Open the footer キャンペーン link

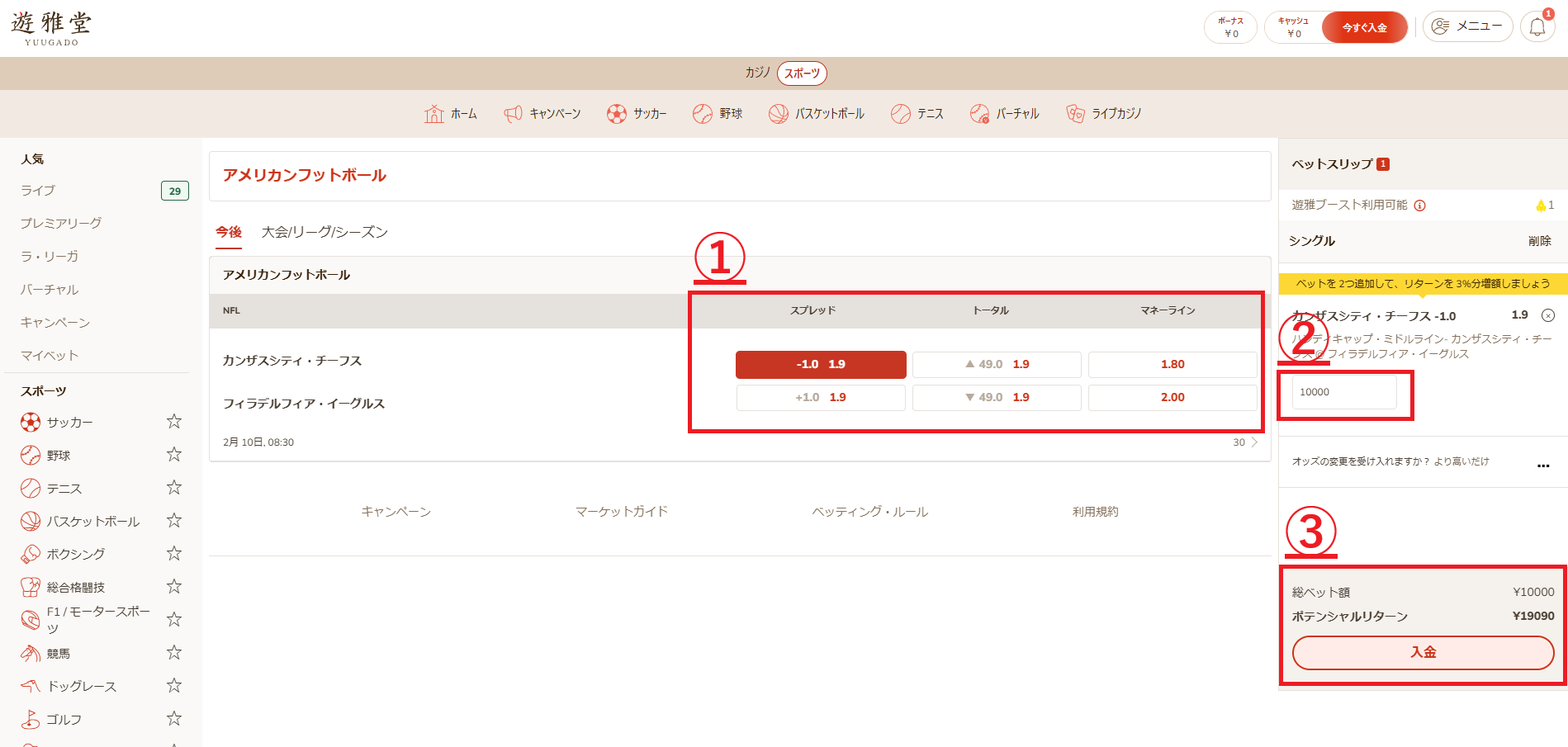tap(396, 512)
